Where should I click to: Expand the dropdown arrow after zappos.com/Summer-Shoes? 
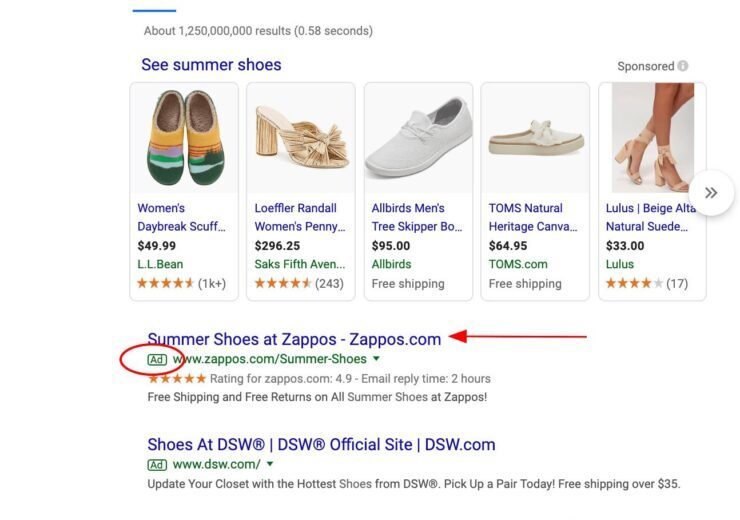point(376,359)
